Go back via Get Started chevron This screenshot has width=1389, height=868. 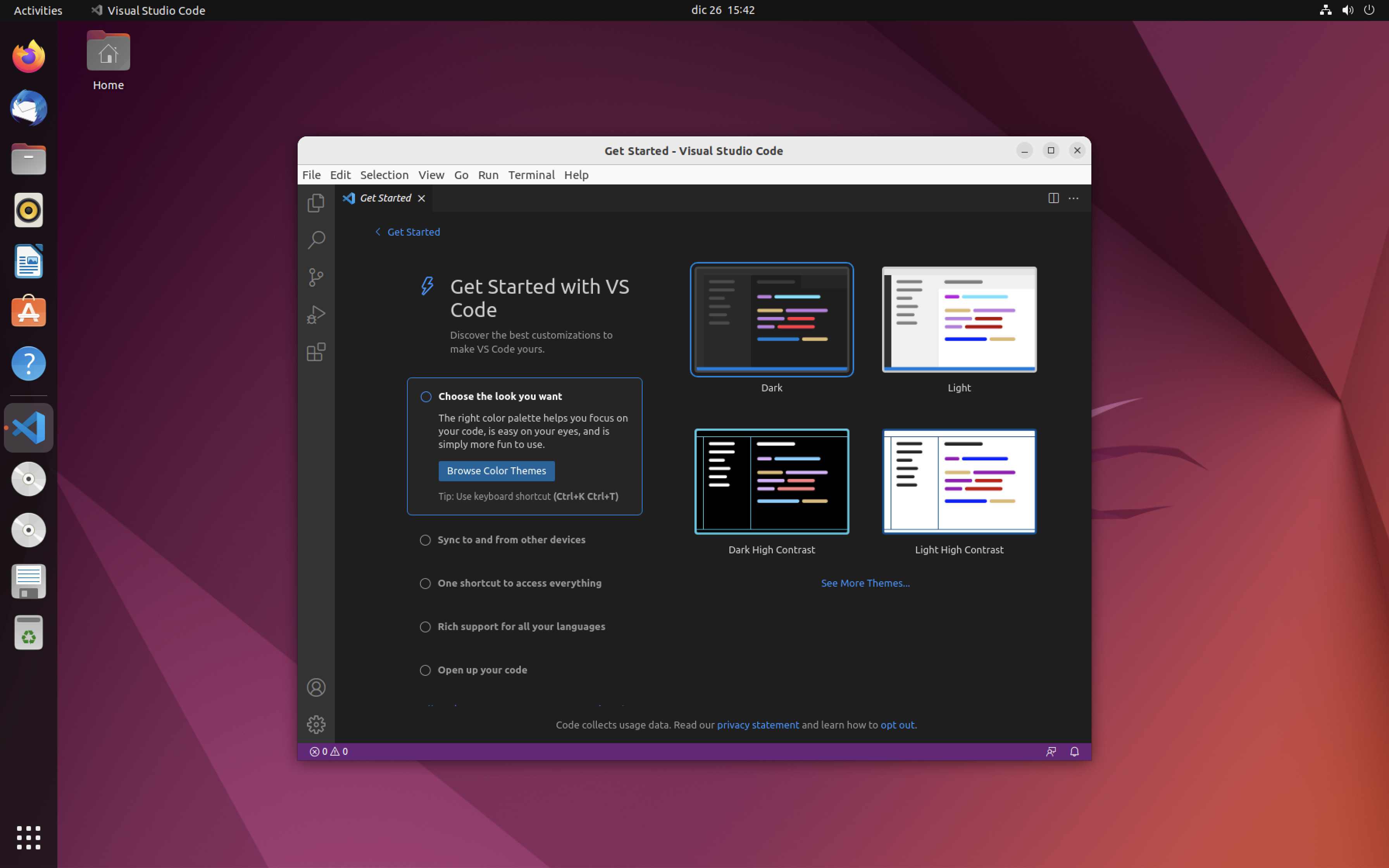pyautogui.click(x=377, y=232)
